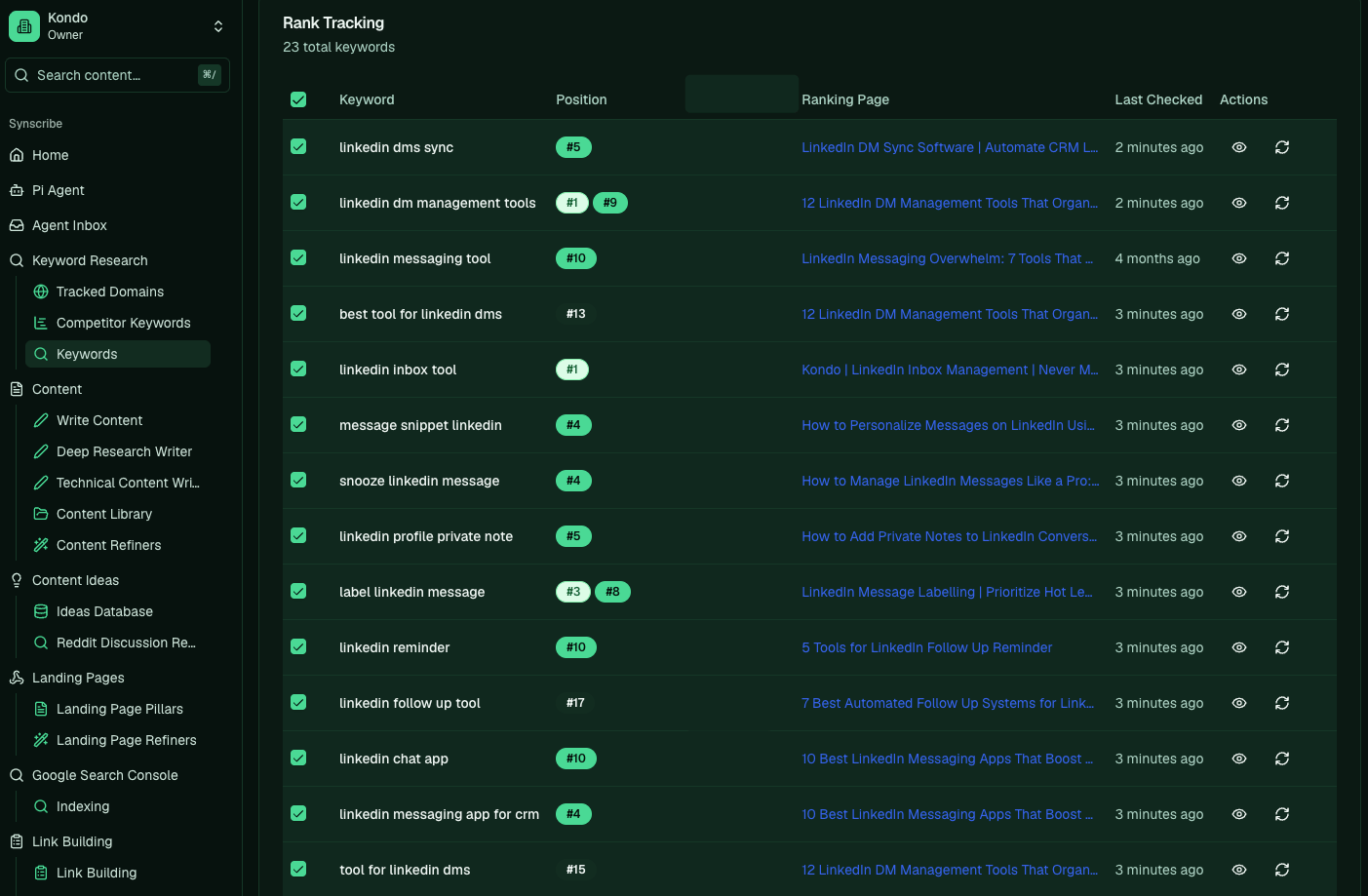Refresh rank for linkedin follow up tool
Image resolution: width=1368 pixels, height=896 pixels.
point(1282,703)
